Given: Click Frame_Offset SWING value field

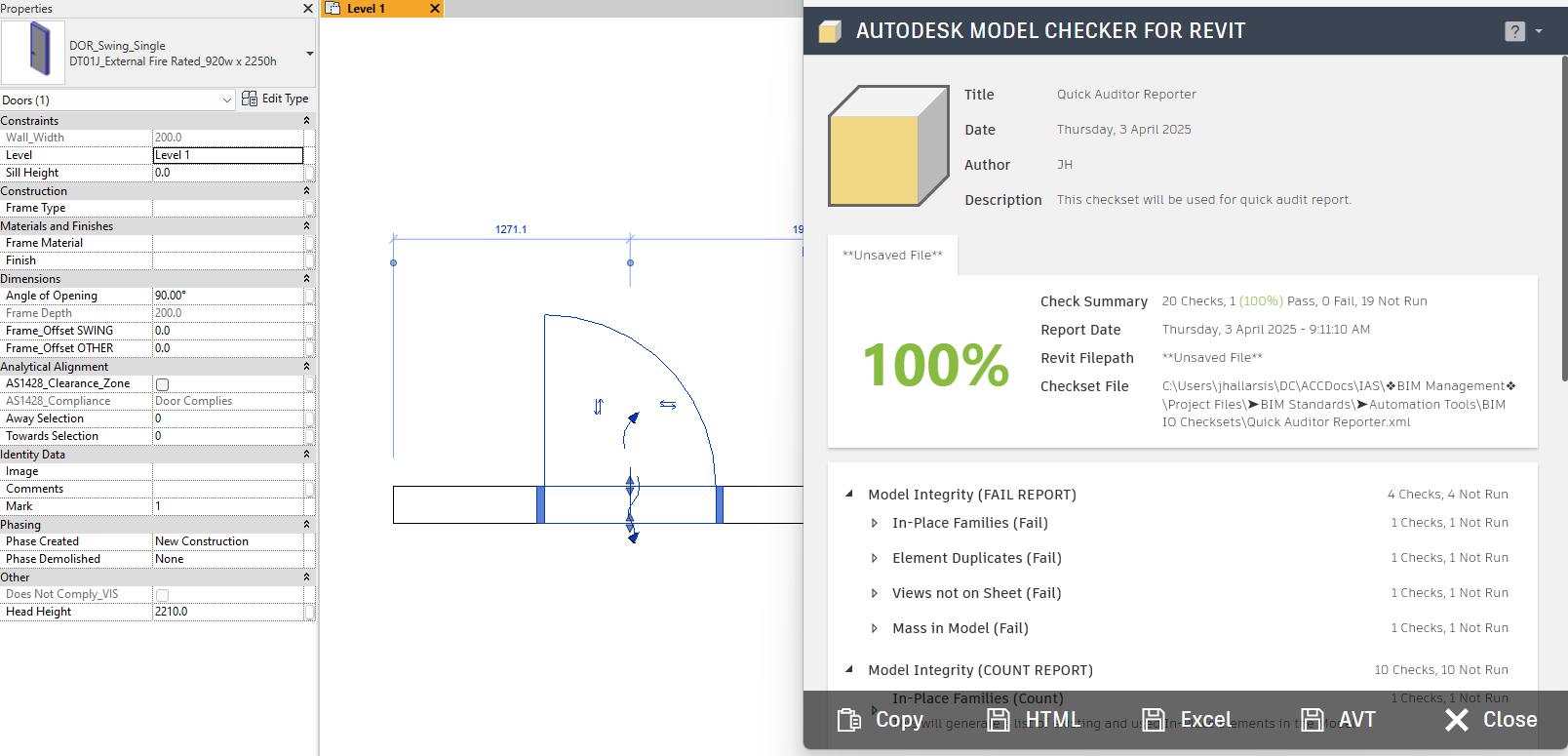Looking at the screenshot, I should point(228,331).
